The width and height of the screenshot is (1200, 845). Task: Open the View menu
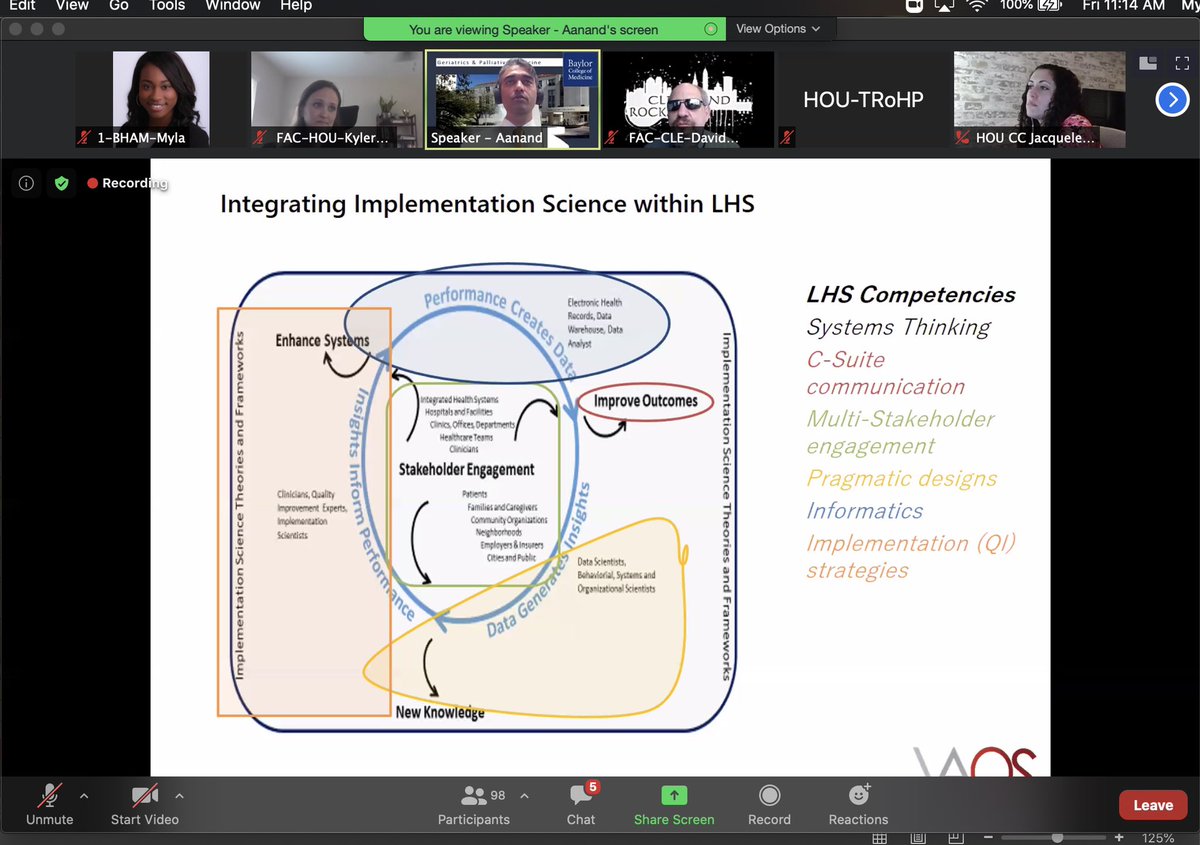point(72,5)
